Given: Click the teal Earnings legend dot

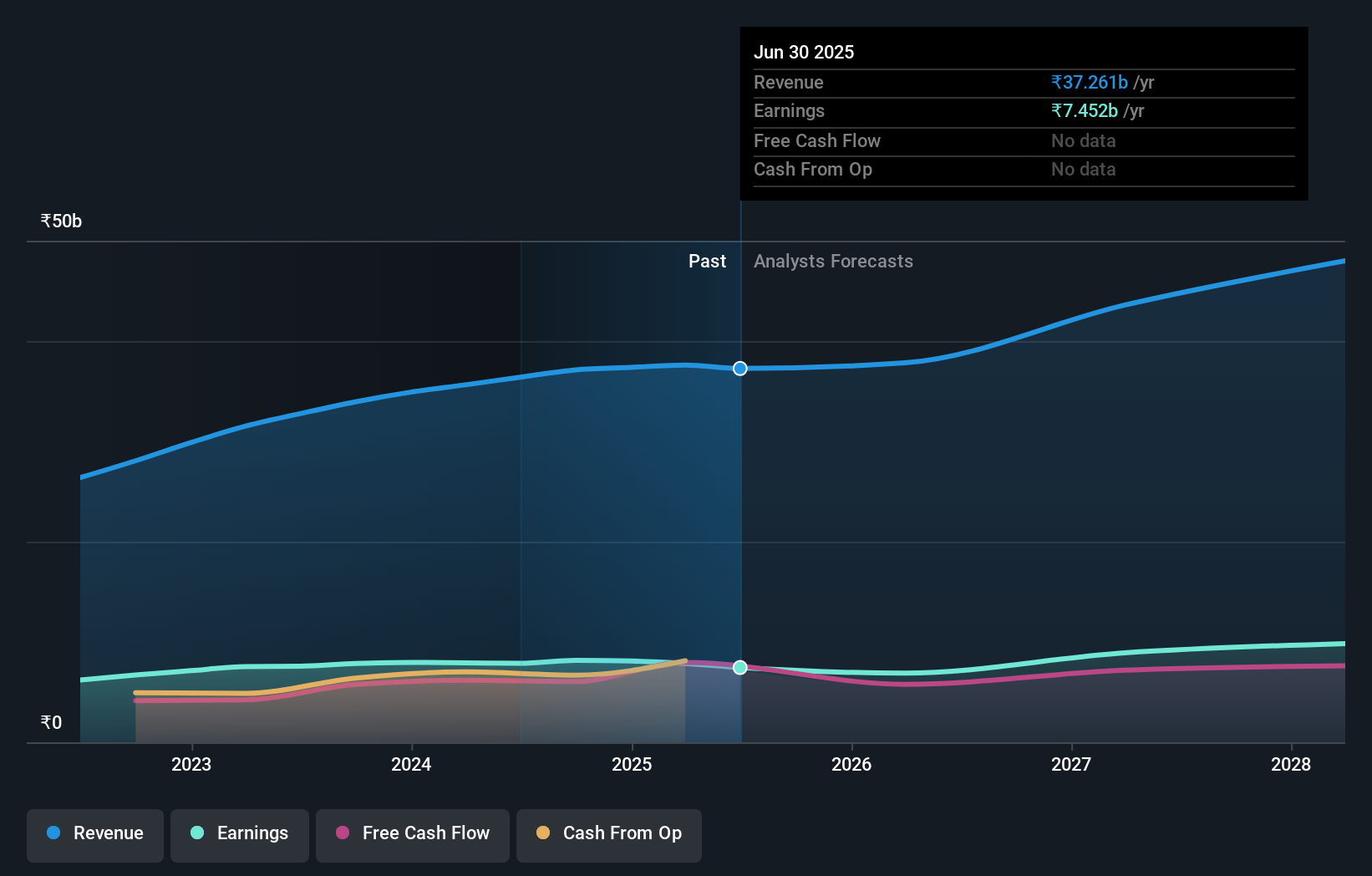Looking at the screenshot, I should coord(197,833).
